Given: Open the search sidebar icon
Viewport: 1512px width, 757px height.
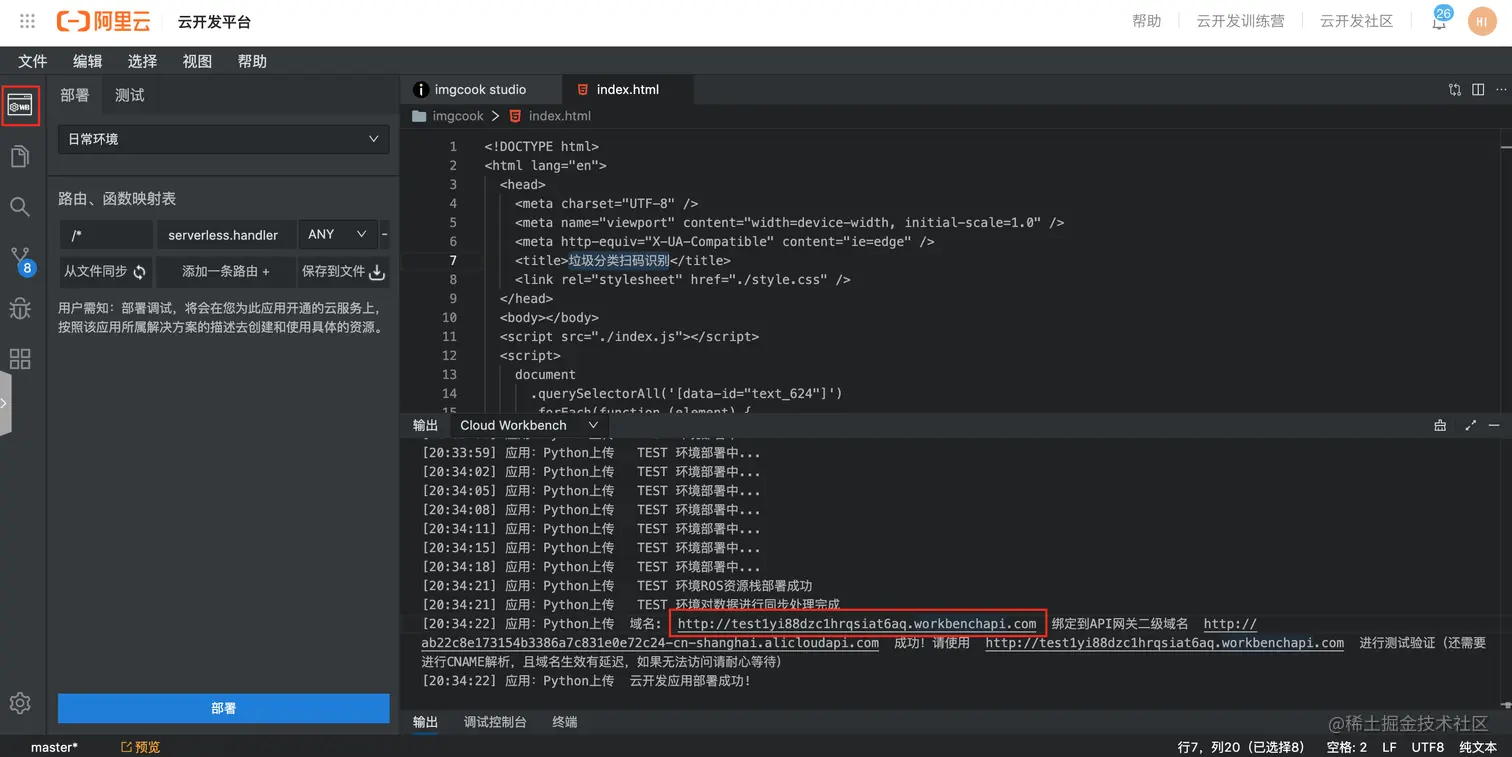Looking at the screenshot, I should [20, 207].
